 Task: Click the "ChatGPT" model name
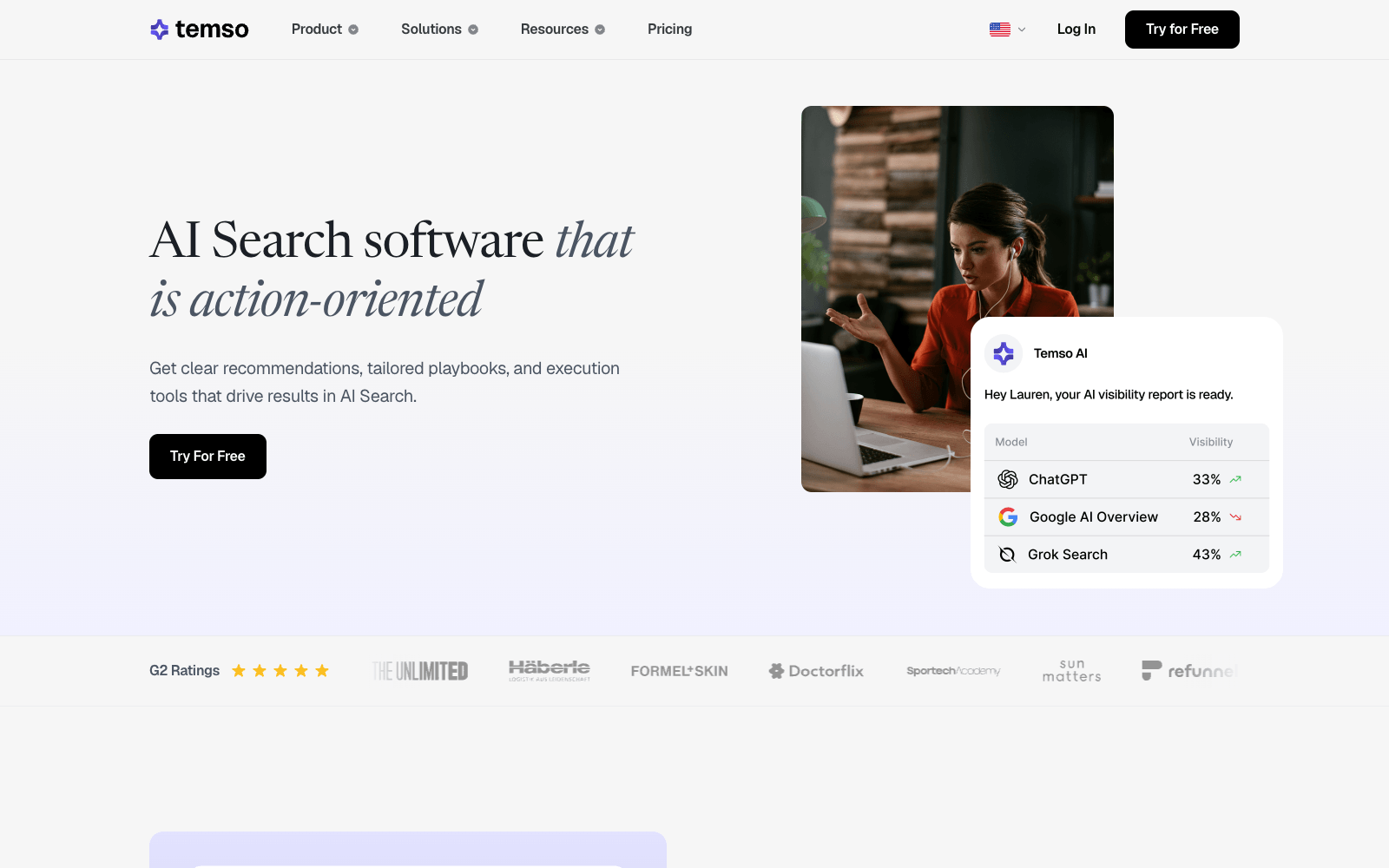pyautogui.click(x=1057, y=479)
